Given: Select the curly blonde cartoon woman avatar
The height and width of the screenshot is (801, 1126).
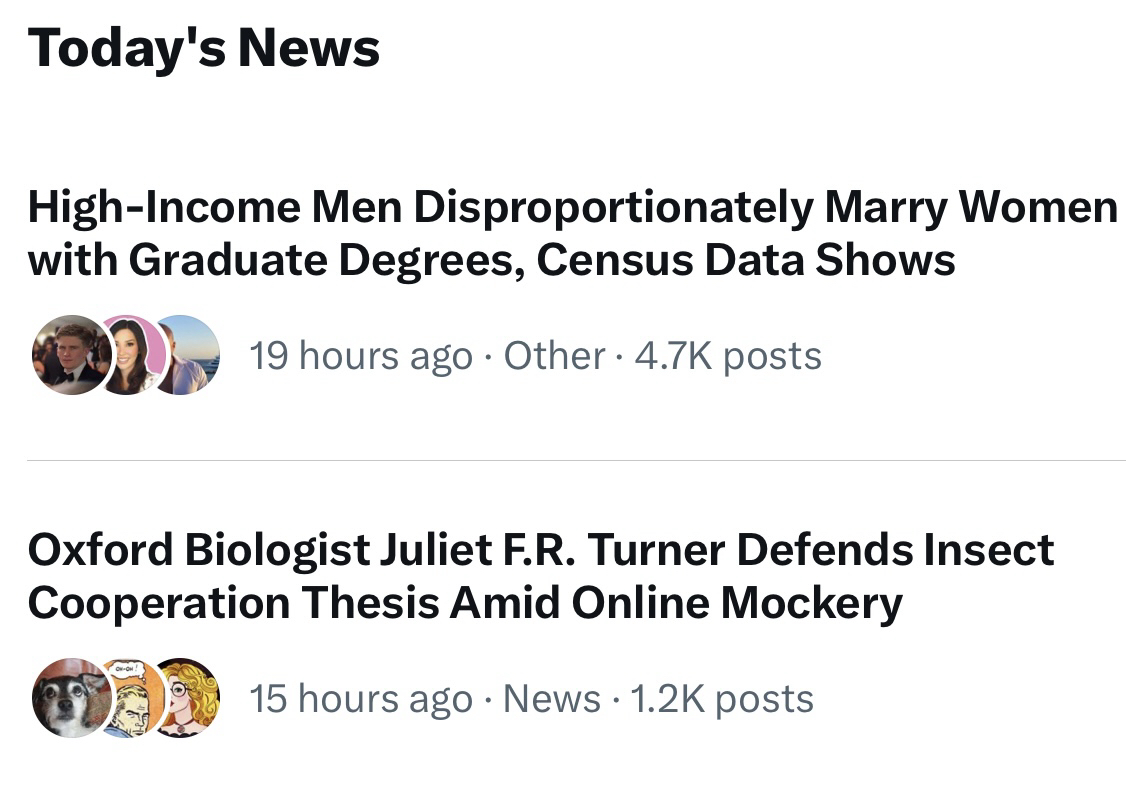Looking at the screenshot, I should coord(190,697).
